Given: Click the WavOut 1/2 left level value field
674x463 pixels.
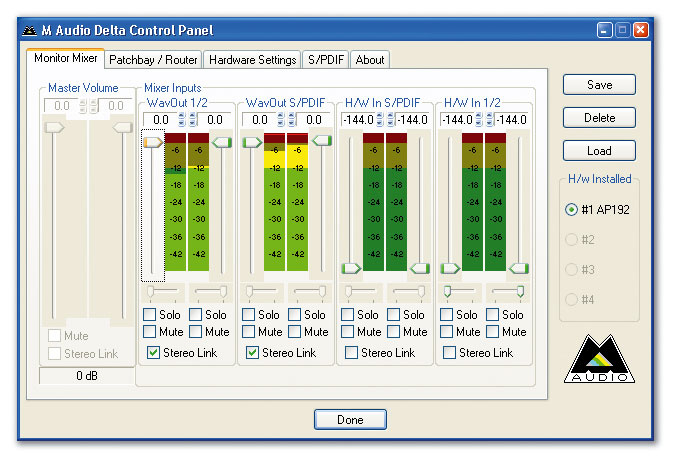Looking at the screenshot, I should point(160,120).
